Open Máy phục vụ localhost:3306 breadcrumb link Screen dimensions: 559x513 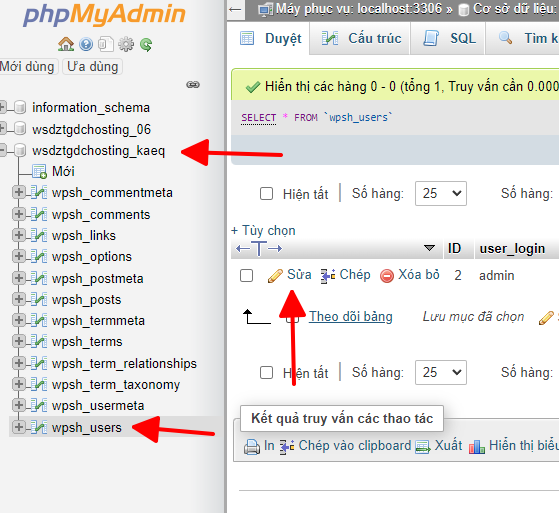359,9
